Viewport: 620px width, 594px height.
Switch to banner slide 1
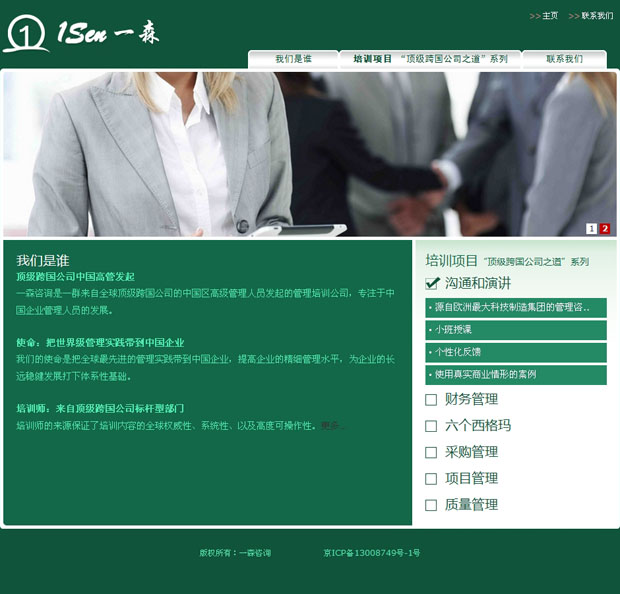coord(591,229)
